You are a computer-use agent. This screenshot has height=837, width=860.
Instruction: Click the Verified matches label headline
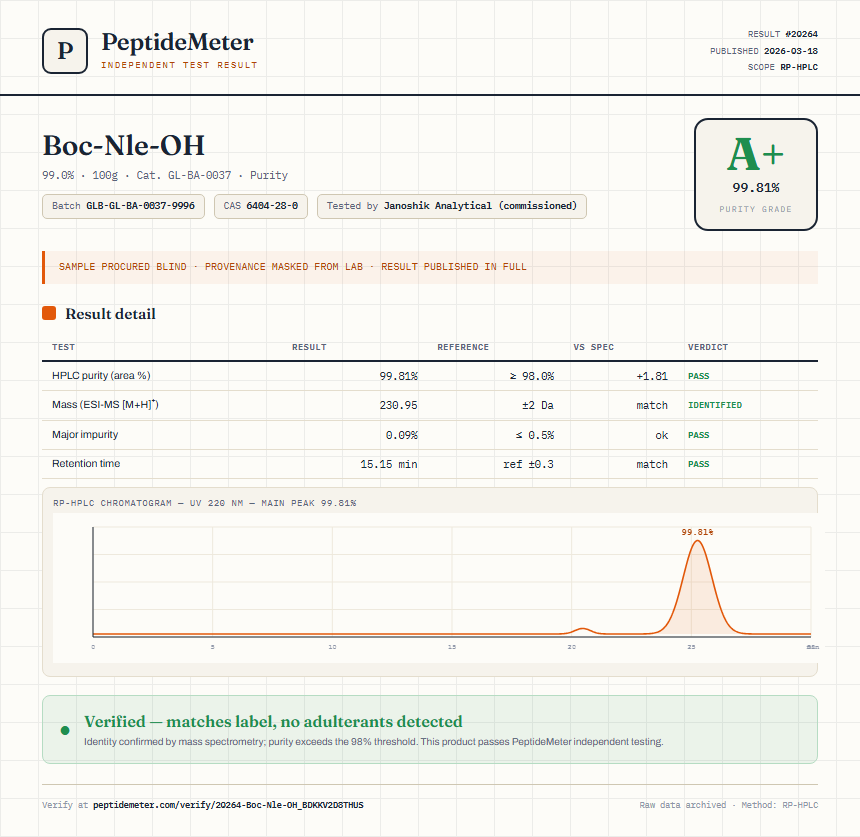[273, 721]
